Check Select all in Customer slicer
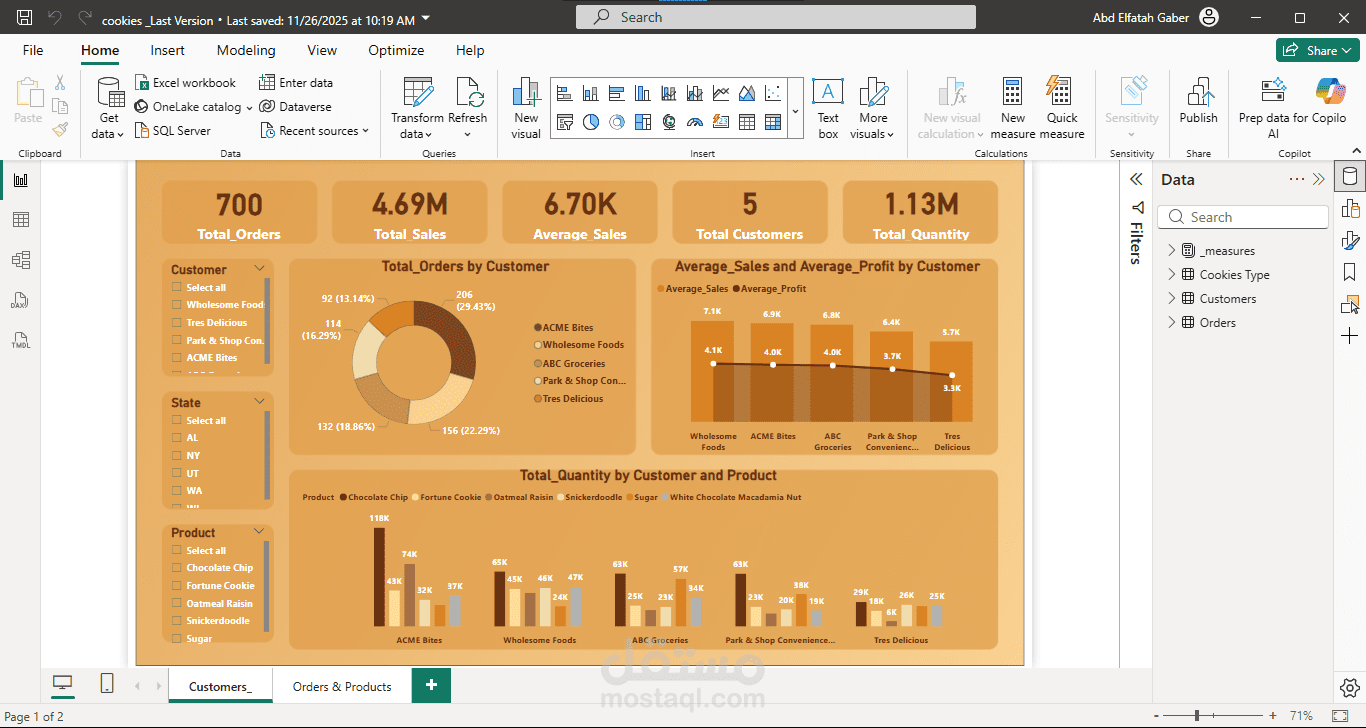This screenshot has height=728, width=1366. [177, 287]
